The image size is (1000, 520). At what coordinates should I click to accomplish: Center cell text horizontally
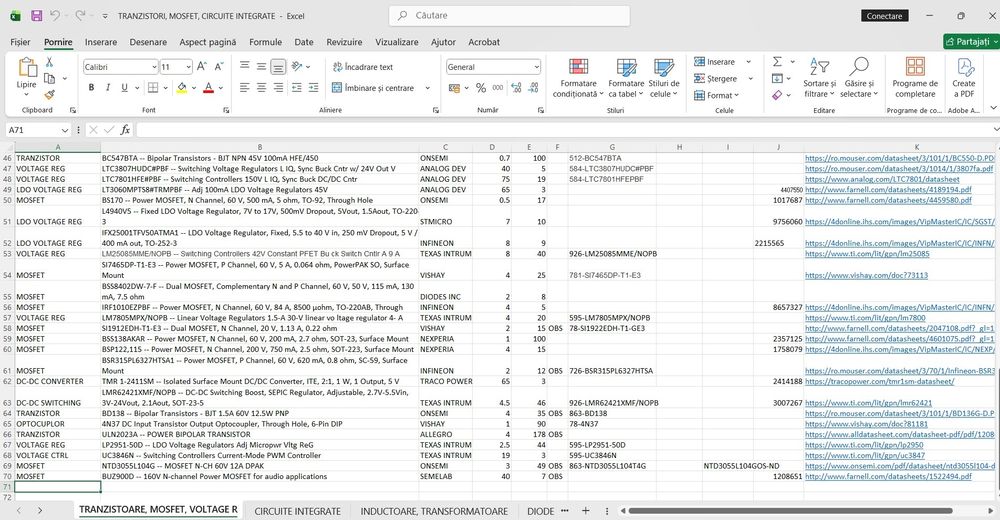click(x=261, y=87)
